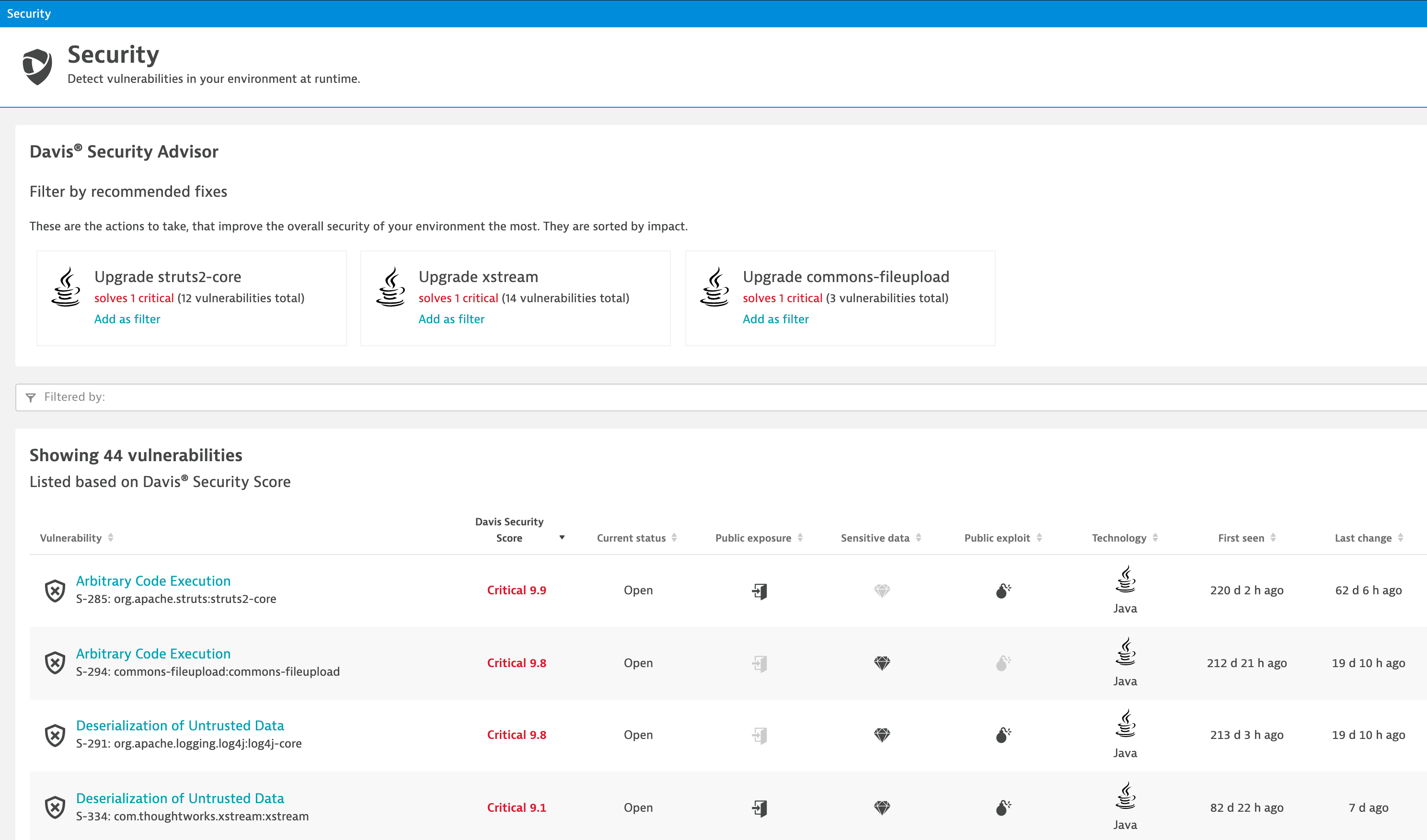Screen dimensions: 1427x840
Task: Click sensitive data diamond in S-294 row
Action: point(882,663)
